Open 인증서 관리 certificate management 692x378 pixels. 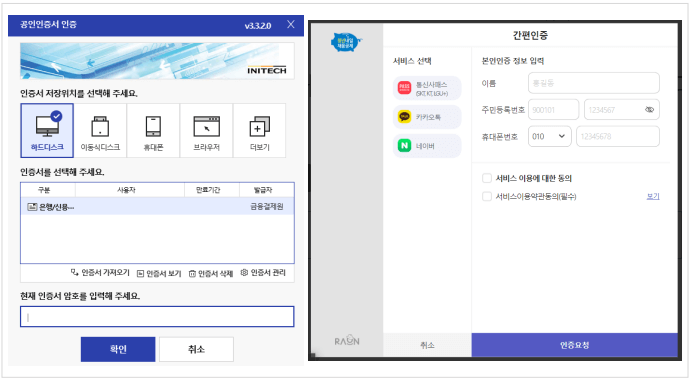[x=263, y=273]
